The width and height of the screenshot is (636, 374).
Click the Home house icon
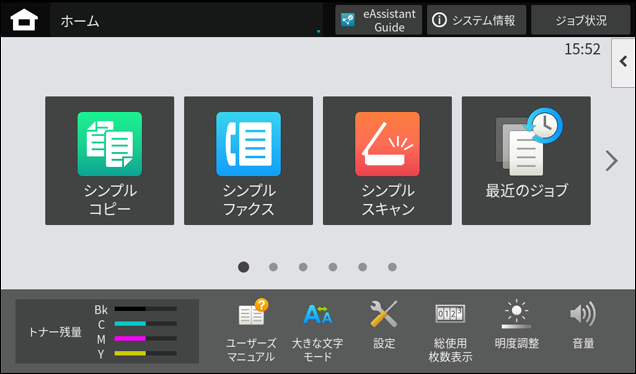pos(24,20)
